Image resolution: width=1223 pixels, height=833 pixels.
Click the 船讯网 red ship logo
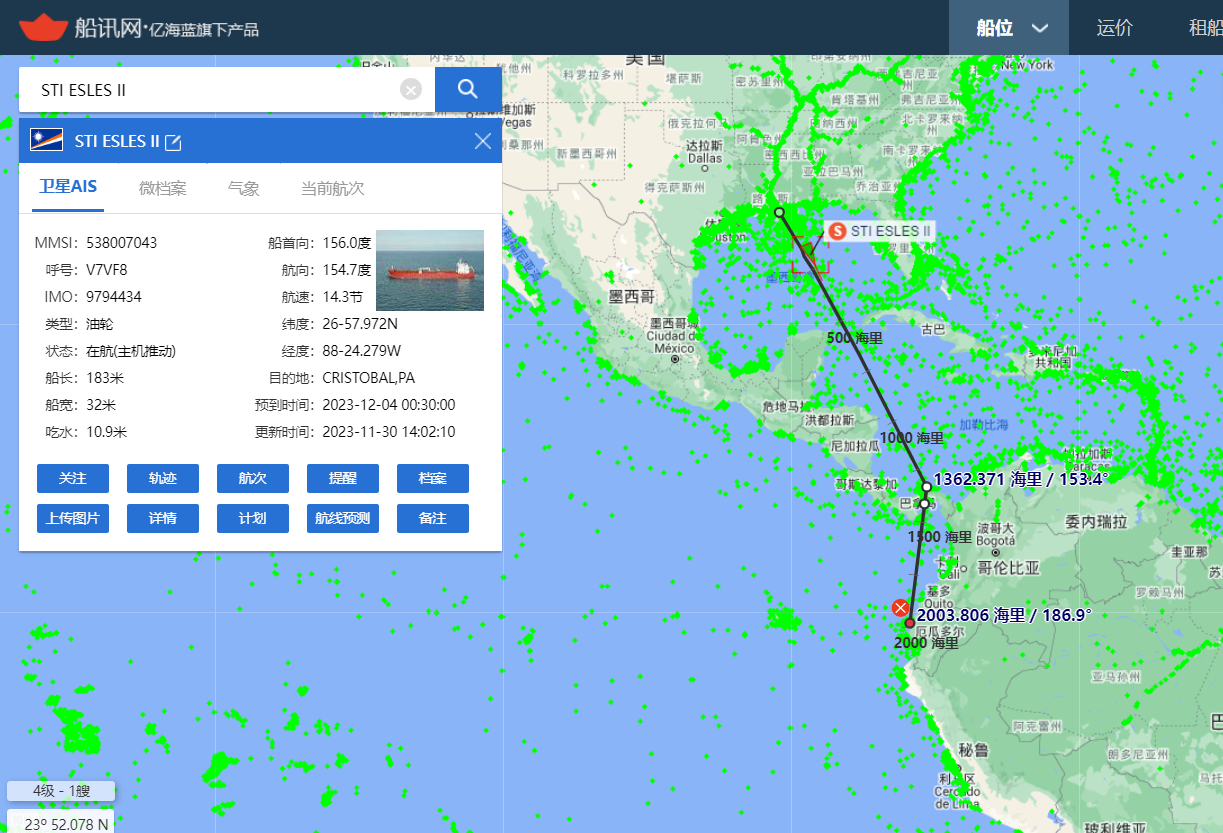point(42,27)
